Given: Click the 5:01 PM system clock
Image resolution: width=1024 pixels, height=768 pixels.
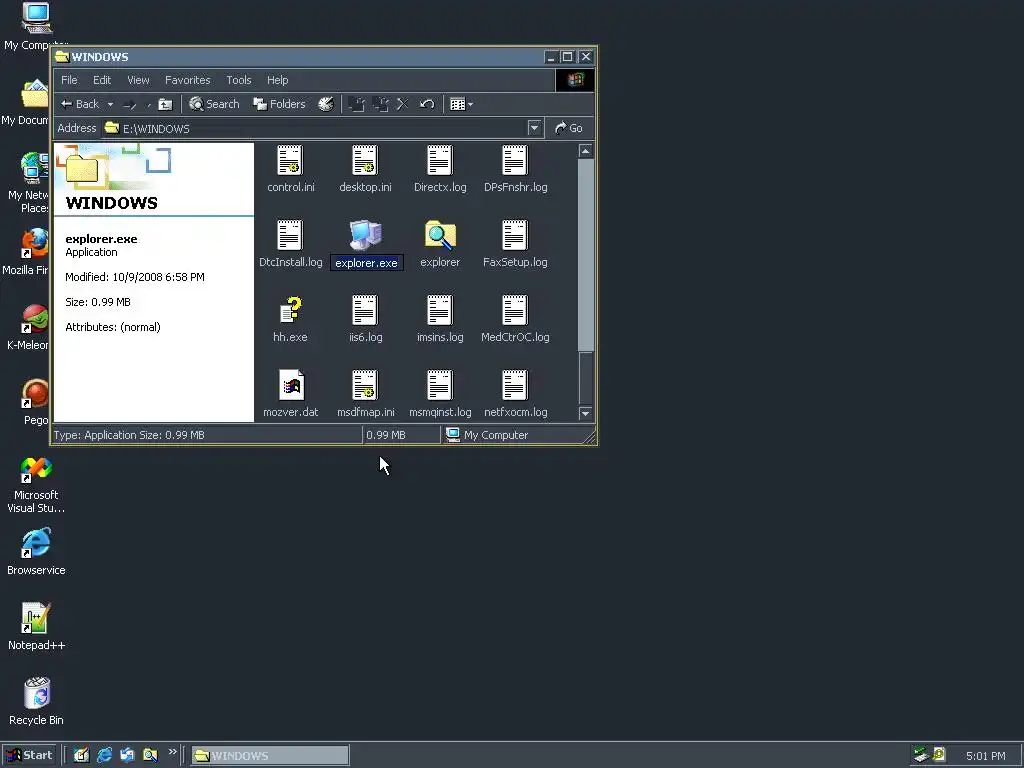Looking at the screenshot, I should (985, 756).
